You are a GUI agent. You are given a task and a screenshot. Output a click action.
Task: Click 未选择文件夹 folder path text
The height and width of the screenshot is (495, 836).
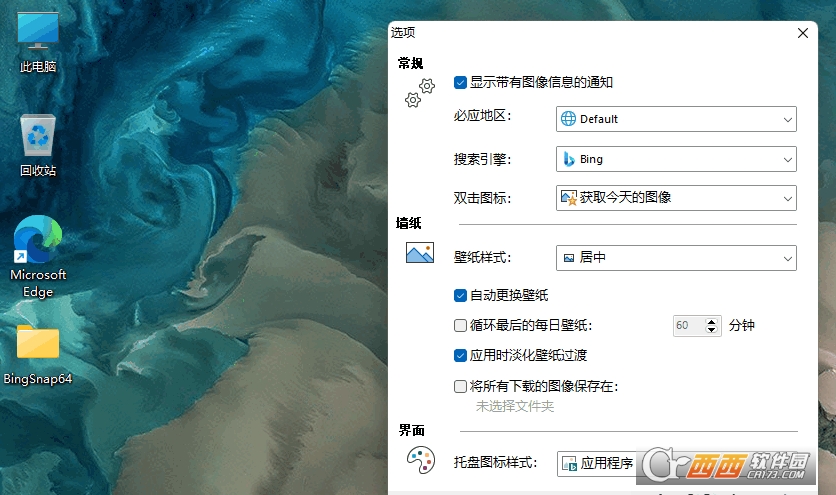tap(514, 406)
